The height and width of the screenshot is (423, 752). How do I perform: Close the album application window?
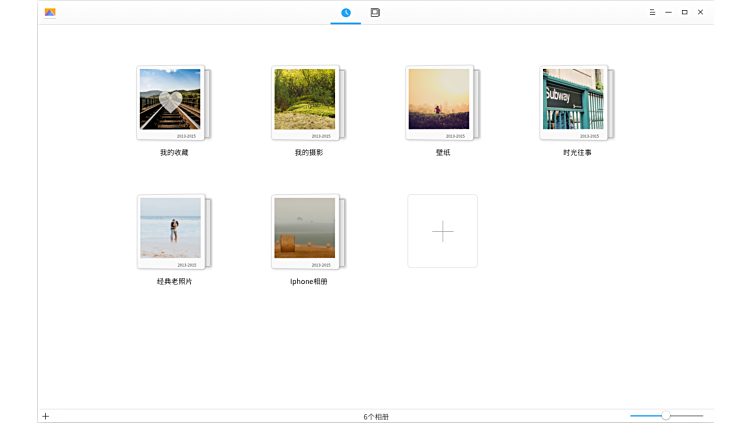tap(700, 12)
